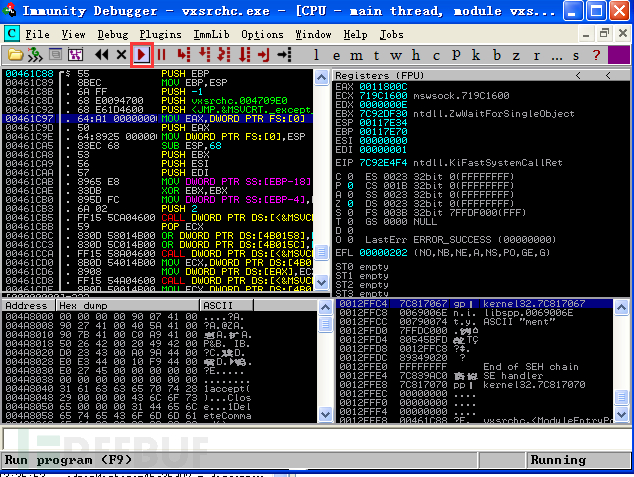Toggle the P flag value in registers
Viewport: 634px width, 477px height.
point(350,186)
